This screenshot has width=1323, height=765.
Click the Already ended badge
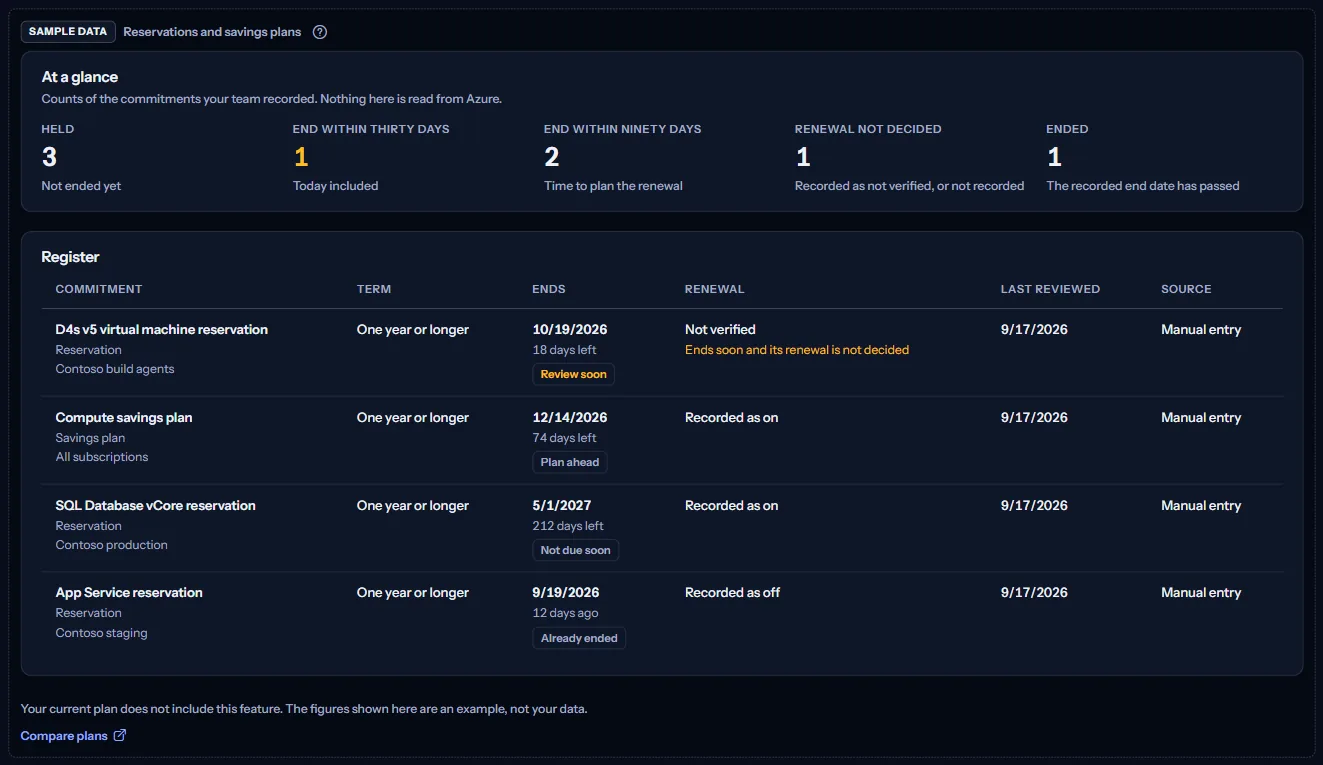click(x=579, y=638)
